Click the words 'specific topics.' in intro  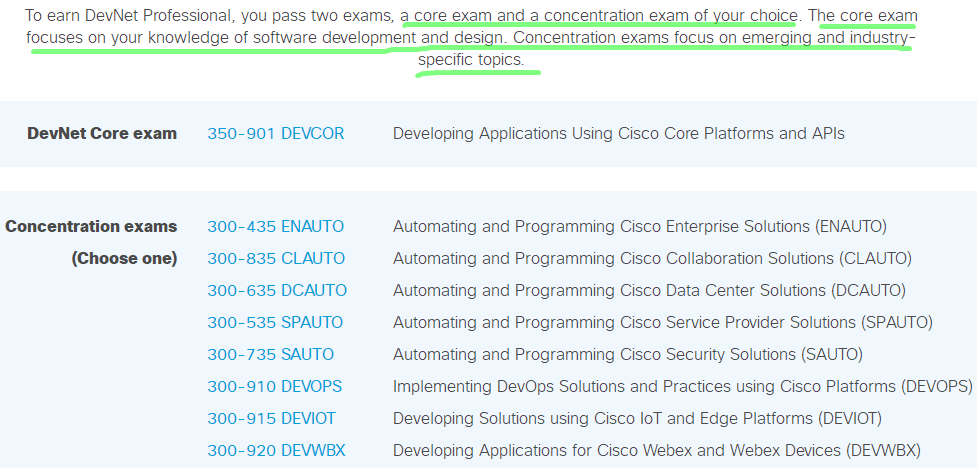tap(471, 60)
